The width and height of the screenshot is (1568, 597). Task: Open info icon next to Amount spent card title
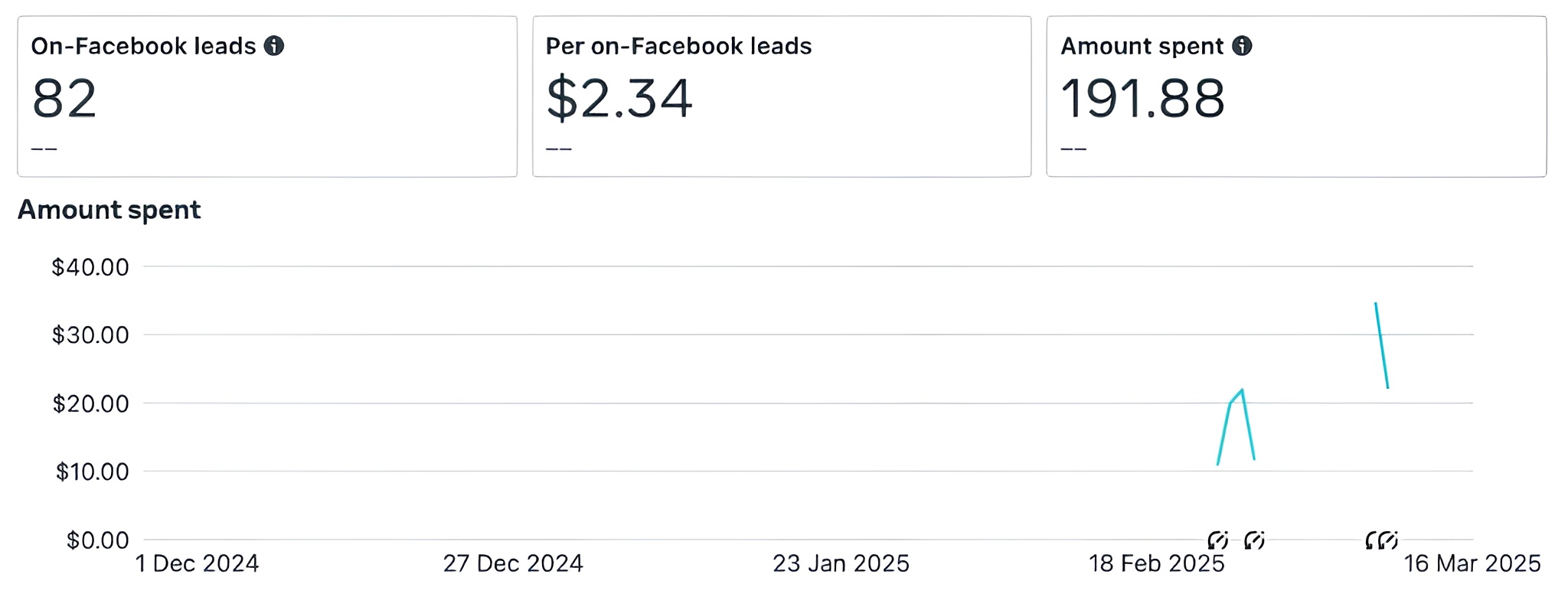[1242, 46]
